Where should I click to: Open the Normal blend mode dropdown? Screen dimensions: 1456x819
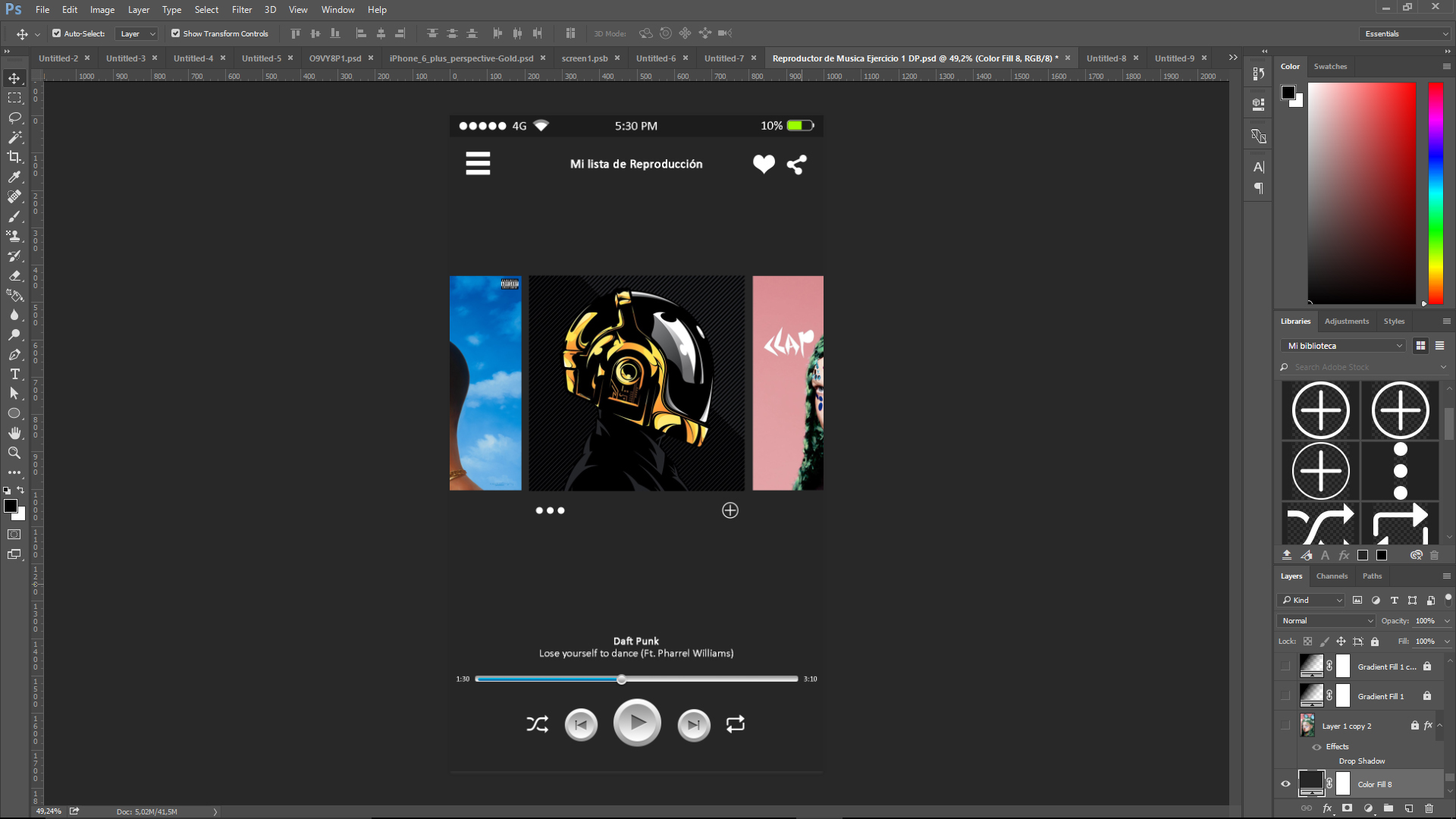point(1327,621)
